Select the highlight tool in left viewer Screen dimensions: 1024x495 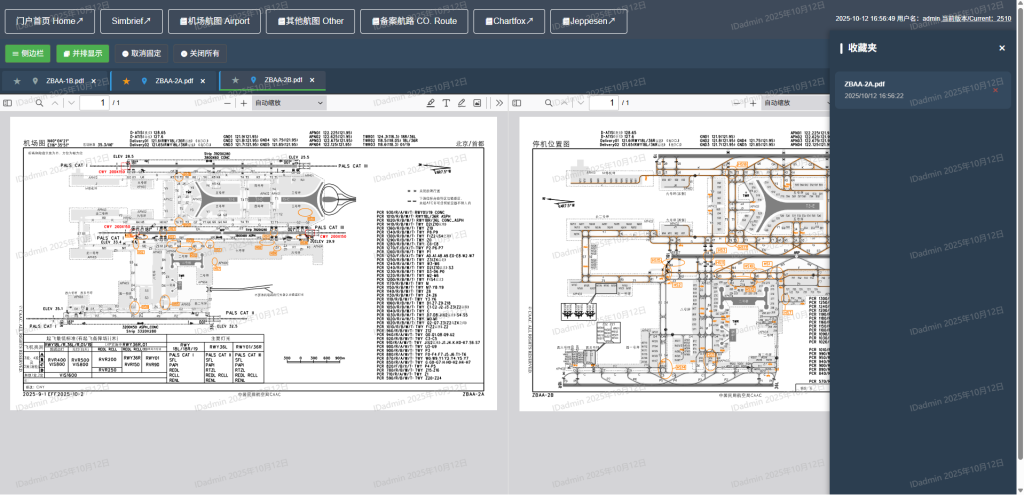tap(431, 103)
